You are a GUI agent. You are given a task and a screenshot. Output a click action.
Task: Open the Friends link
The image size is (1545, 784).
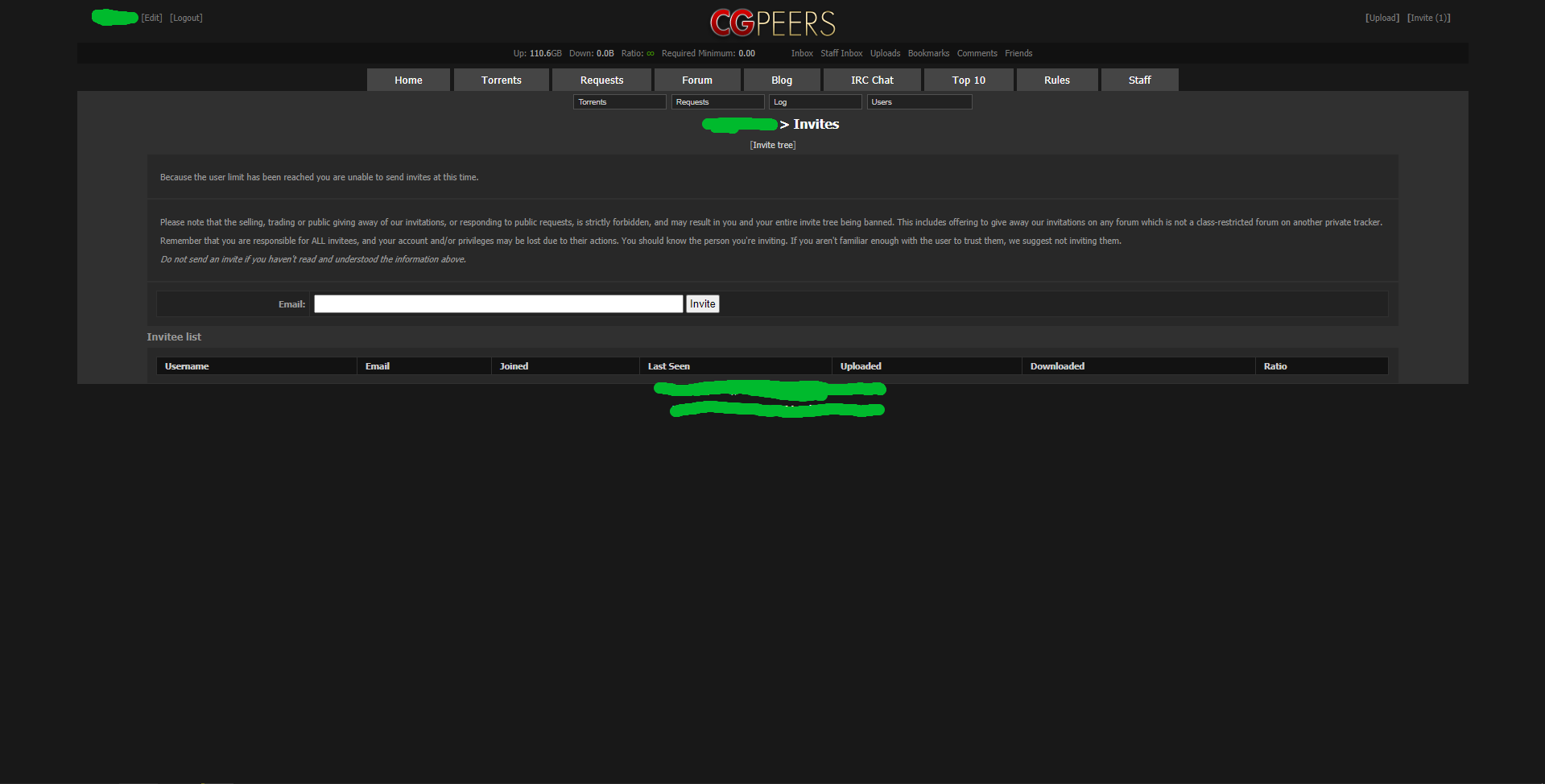(x=1018, y=53)
